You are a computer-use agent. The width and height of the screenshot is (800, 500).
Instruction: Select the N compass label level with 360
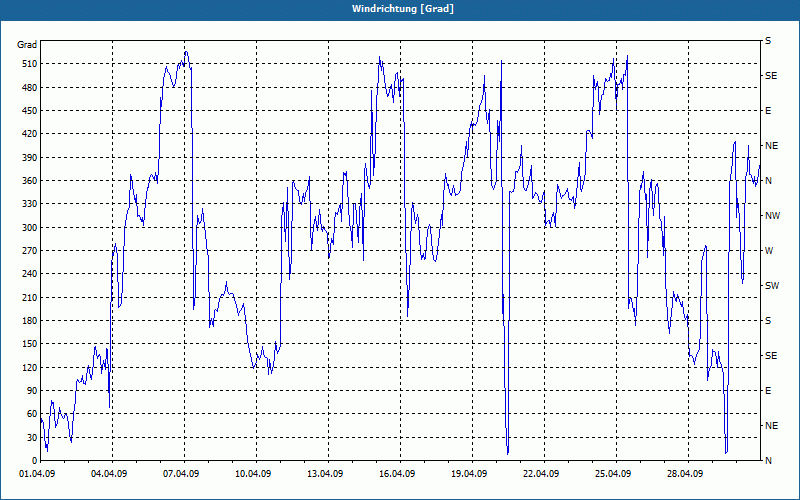(768, 181)
